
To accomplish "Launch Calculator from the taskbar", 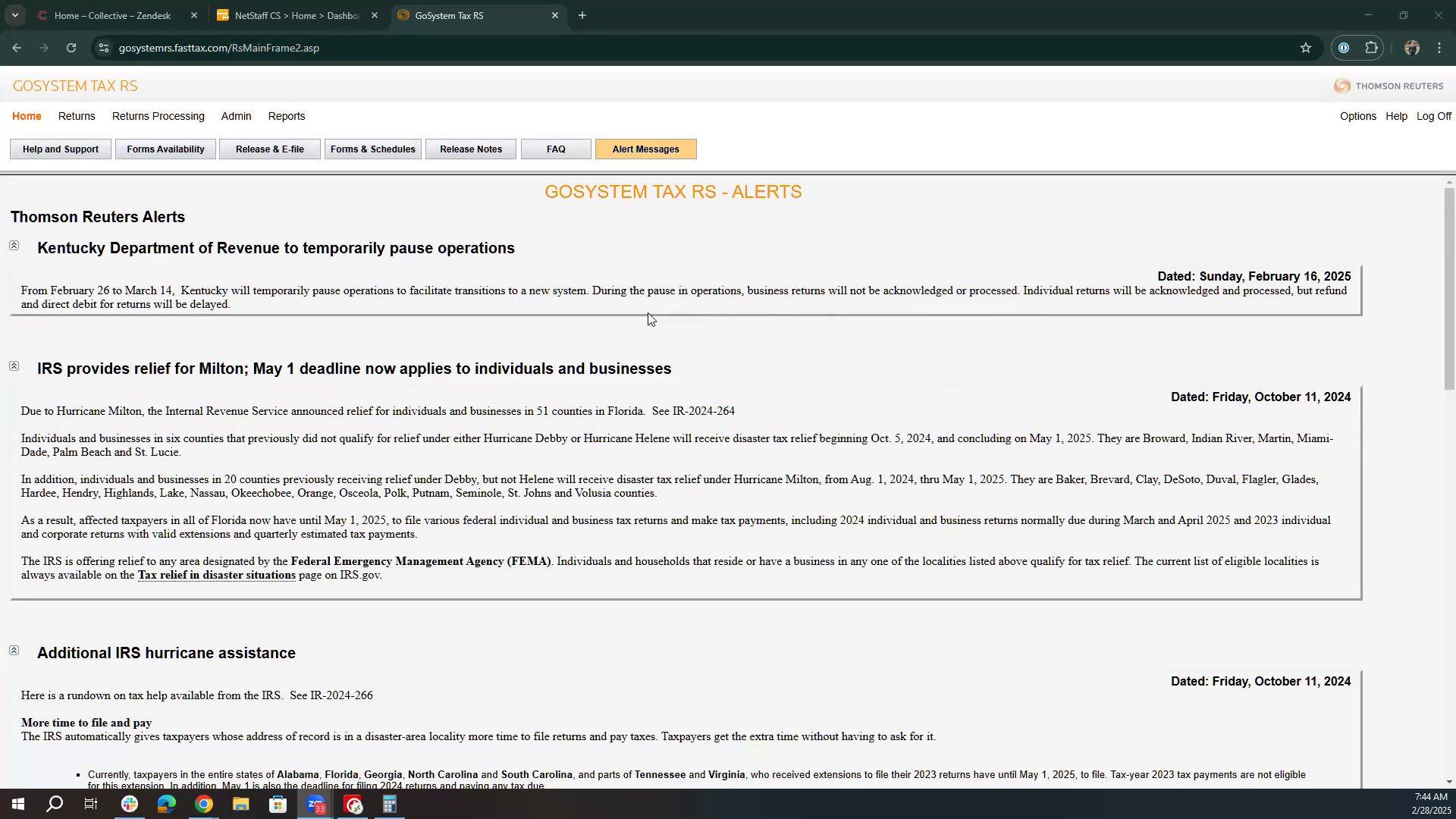I will tap(390, 805).
